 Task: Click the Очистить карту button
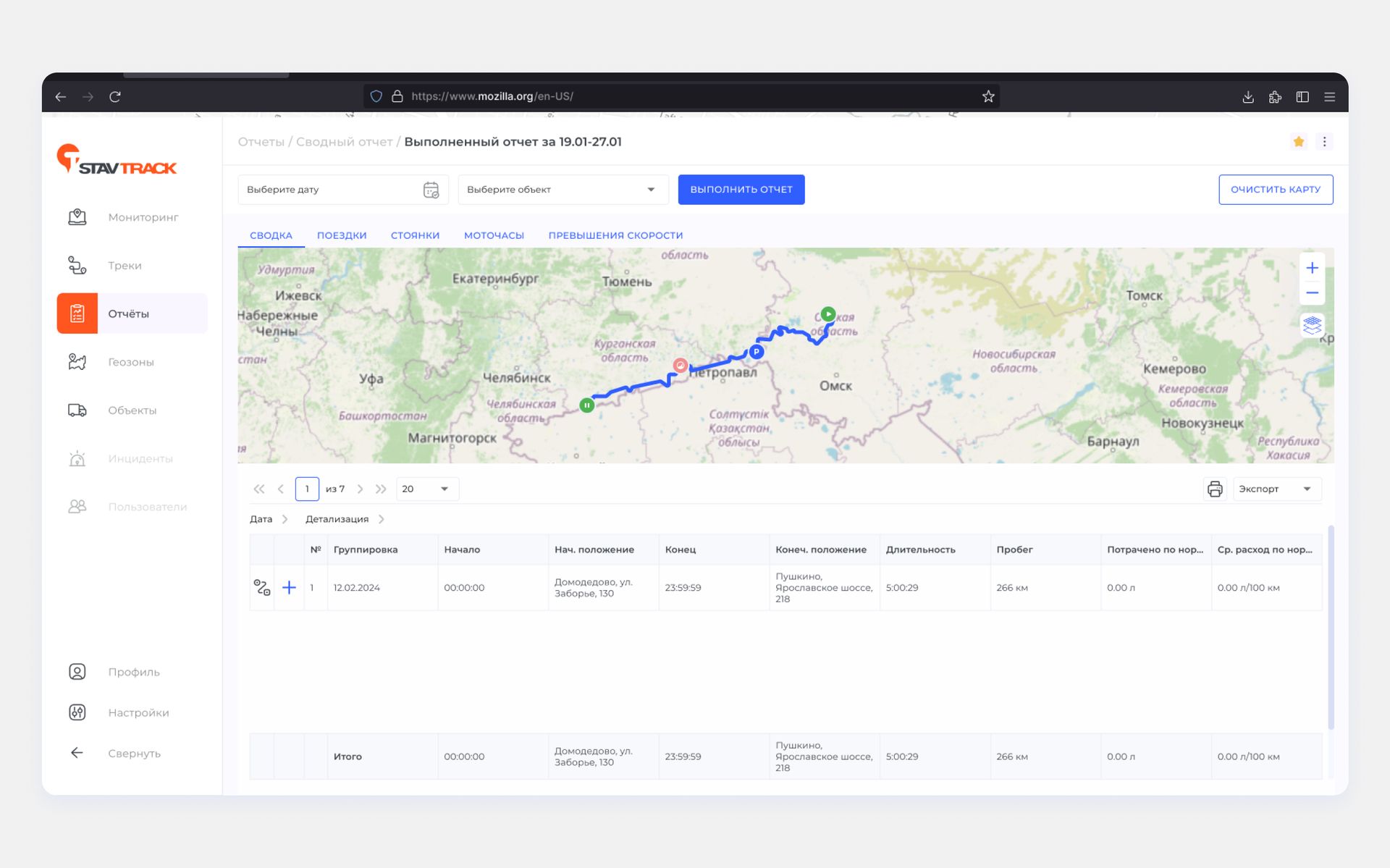pyautogui.click(x=1275, y=190)
